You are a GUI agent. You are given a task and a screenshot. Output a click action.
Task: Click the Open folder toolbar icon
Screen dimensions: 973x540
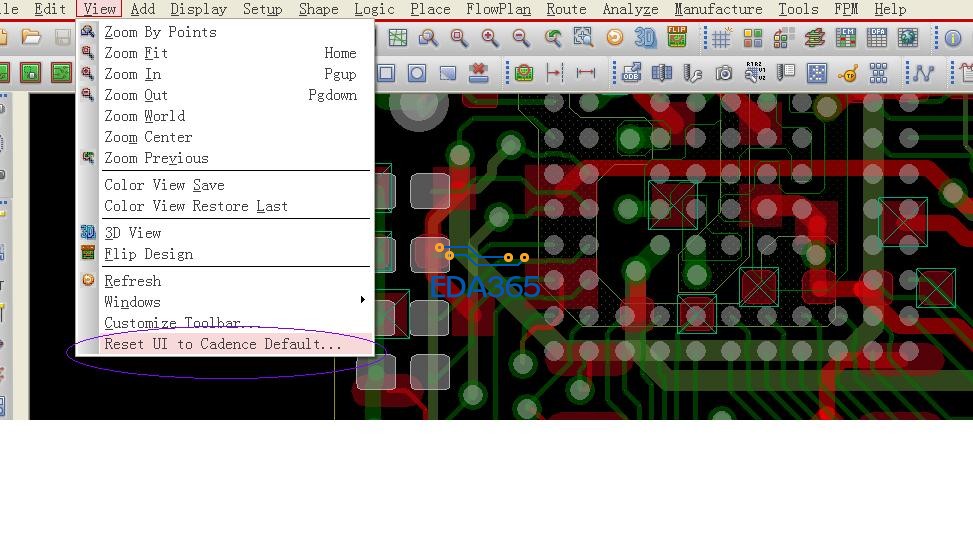(30, 37)
